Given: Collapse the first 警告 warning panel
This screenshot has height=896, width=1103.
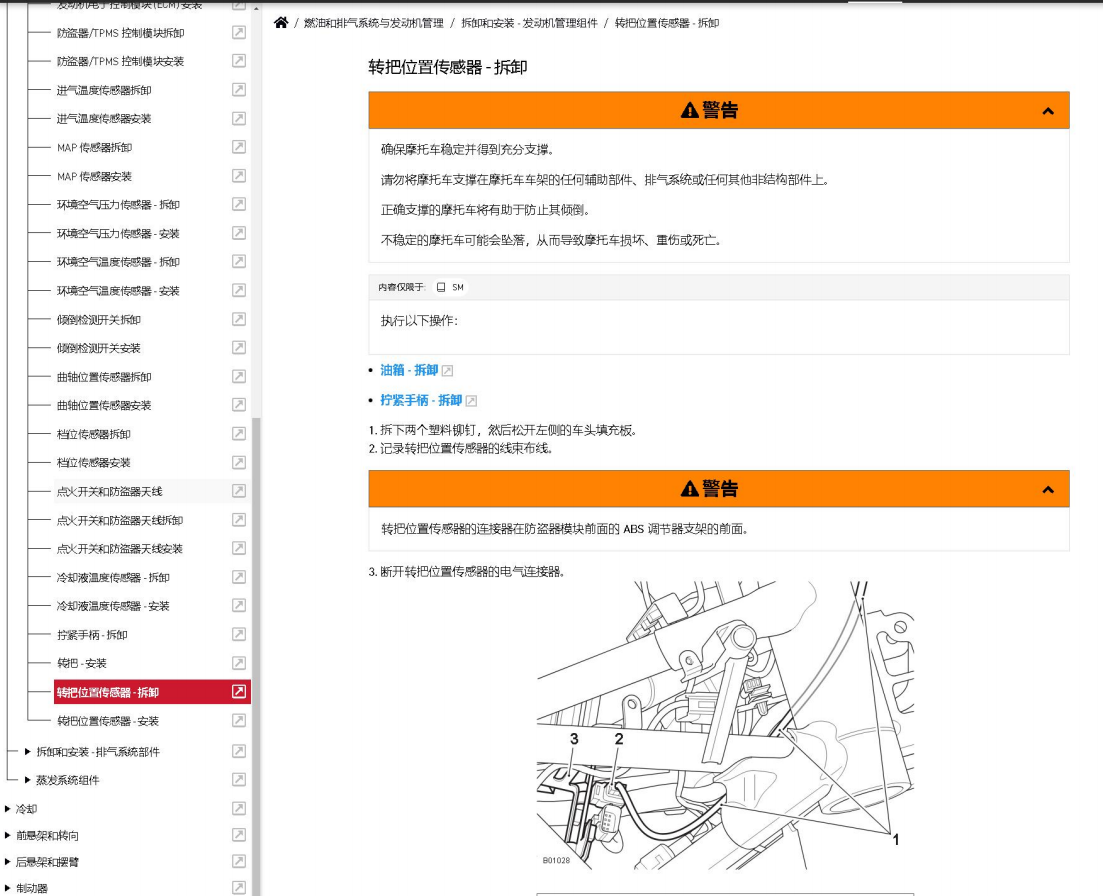Looking at the screenshot, I should 1047,111.
